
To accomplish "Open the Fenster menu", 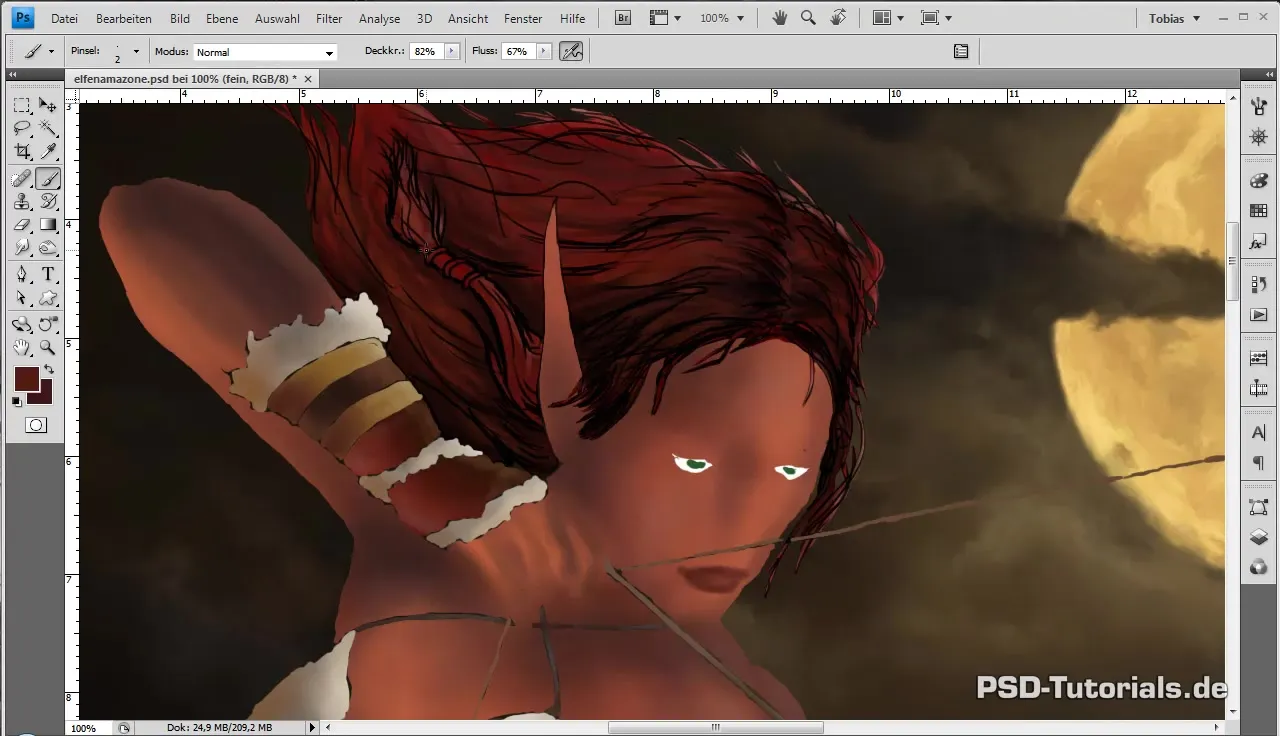I will tap(523, 18).
